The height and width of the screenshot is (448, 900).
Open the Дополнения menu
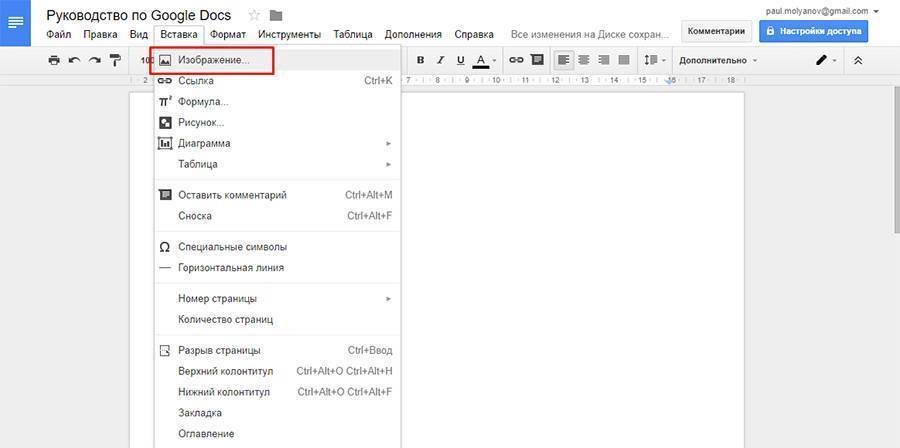click(413, 34)
